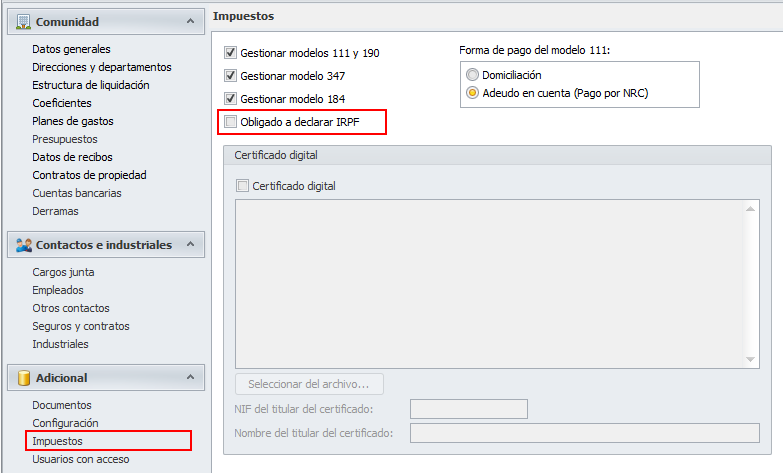Go to Empleados
This screenshot has height=473, width=783.
point(58,290)
